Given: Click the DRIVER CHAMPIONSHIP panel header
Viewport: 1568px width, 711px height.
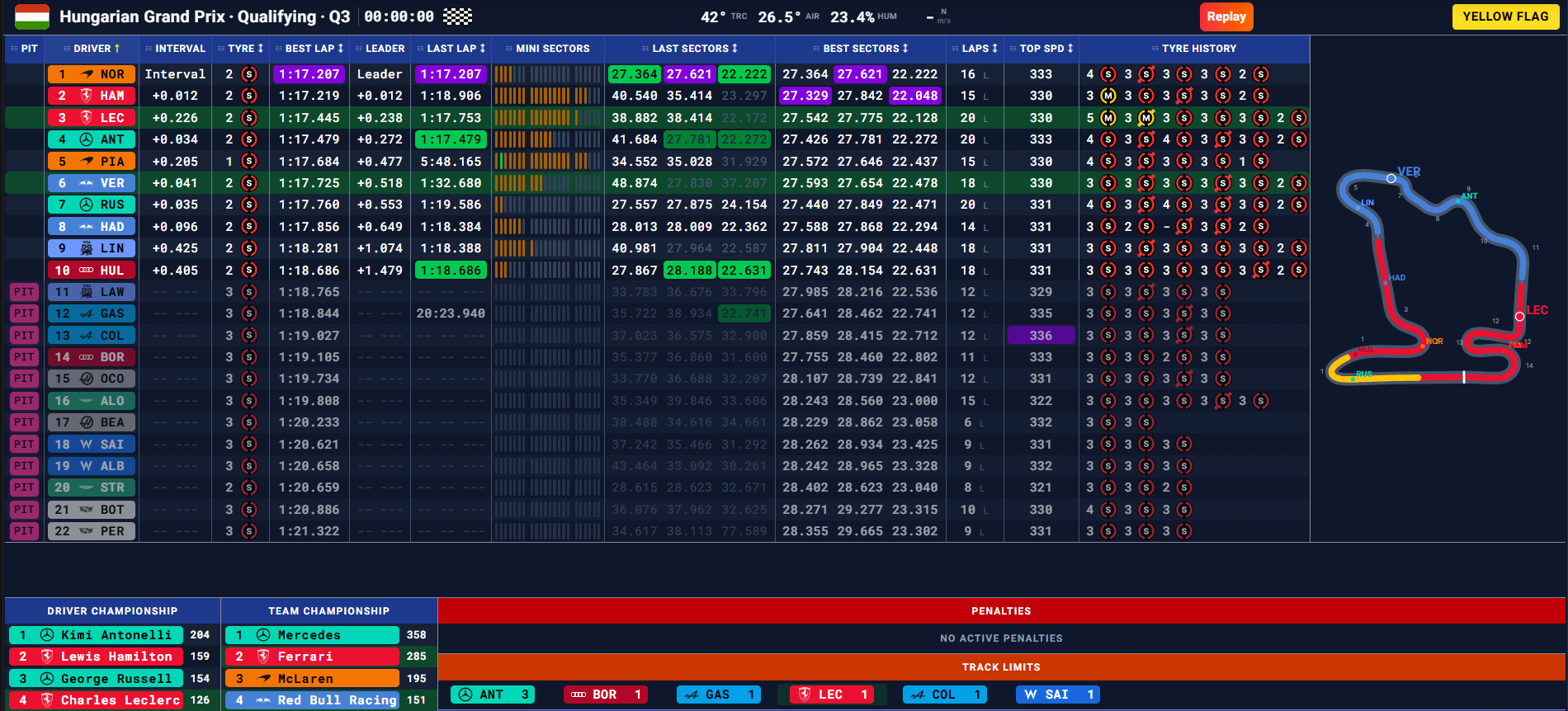Looking at the screenshot, I should pos(112,611).
